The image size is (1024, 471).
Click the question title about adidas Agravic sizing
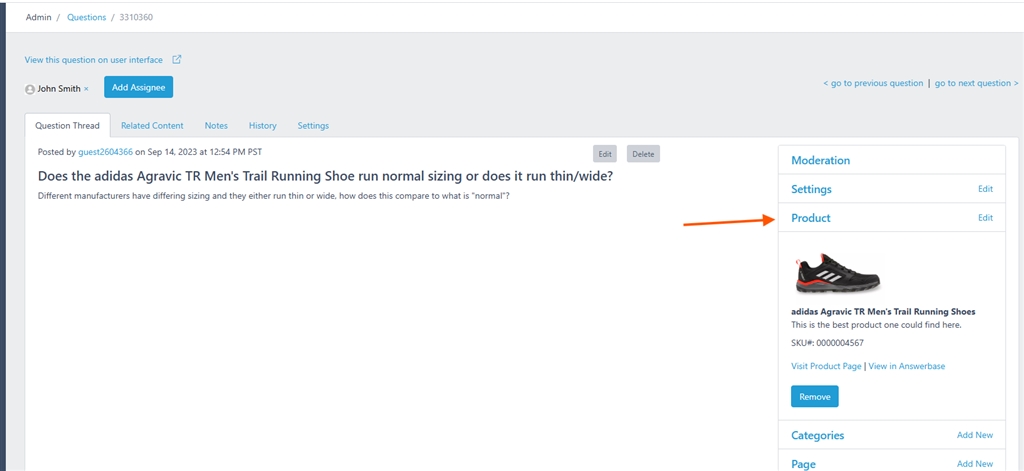325,176
